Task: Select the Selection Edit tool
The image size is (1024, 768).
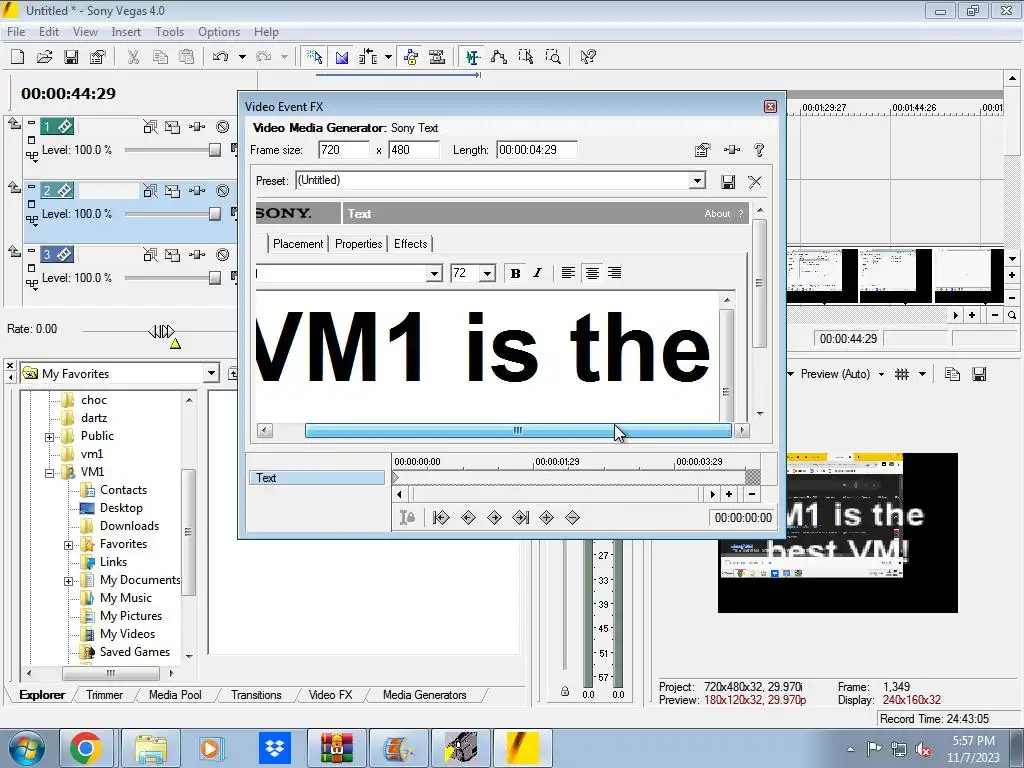Action: click(526, 57)
